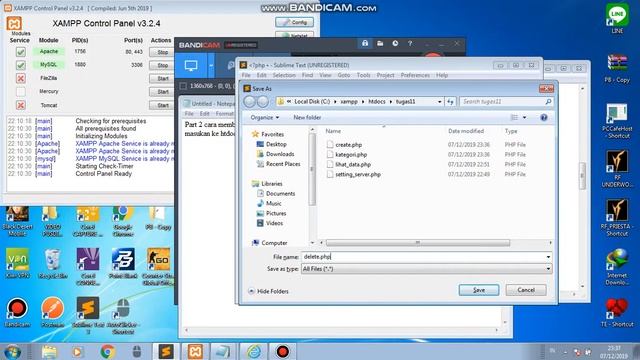Screen dimensions: 640x360
Task: Click the refresh icon beside address bar
Action: click(x=450, y=102)
